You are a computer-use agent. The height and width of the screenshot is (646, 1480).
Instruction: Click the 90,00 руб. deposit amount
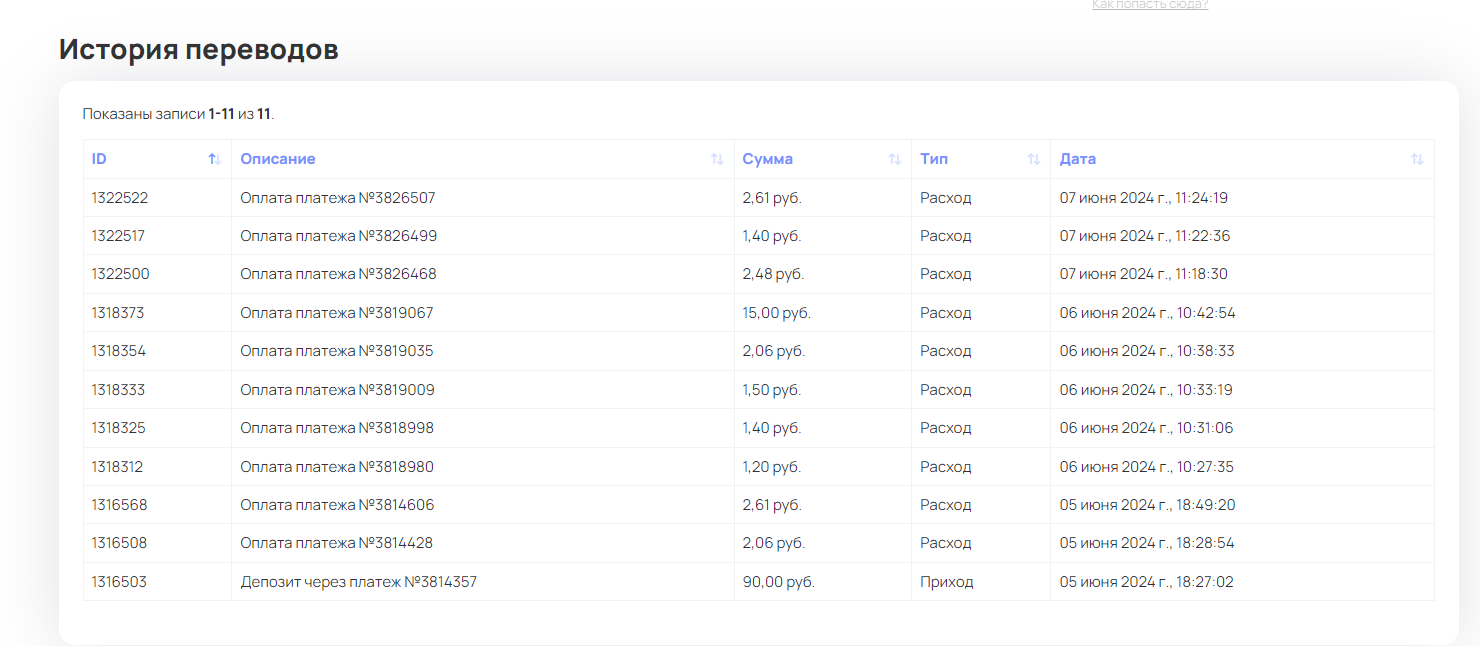coord(778,582)
